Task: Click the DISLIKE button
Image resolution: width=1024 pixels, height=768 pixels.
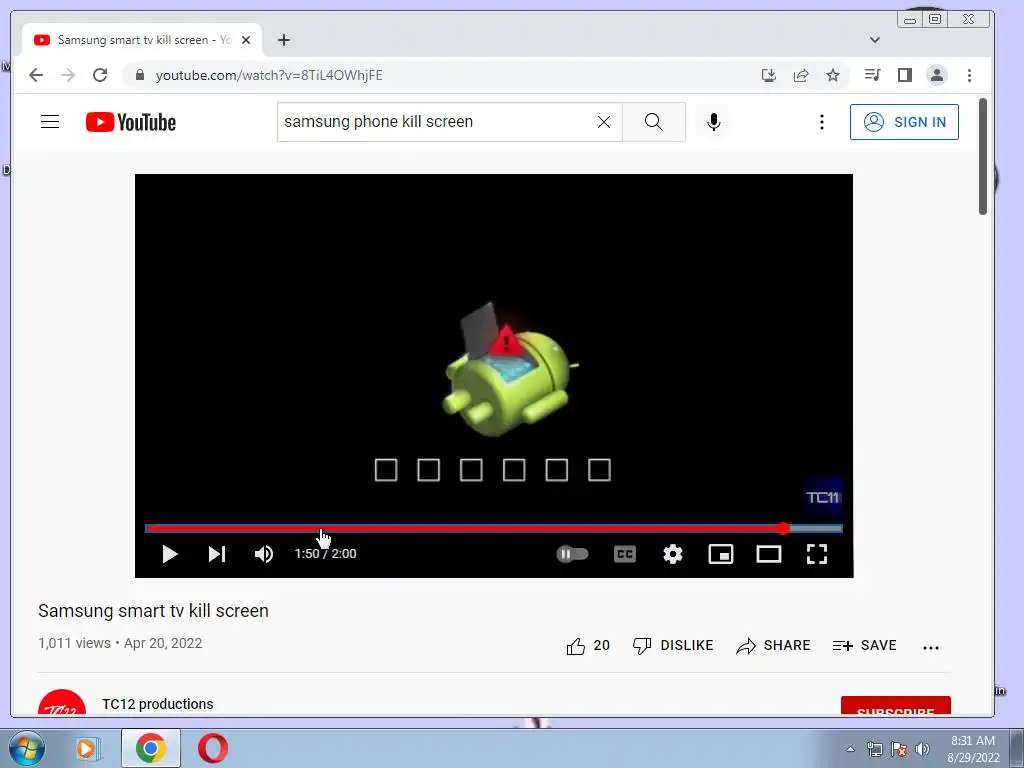Action: [673, 646]
